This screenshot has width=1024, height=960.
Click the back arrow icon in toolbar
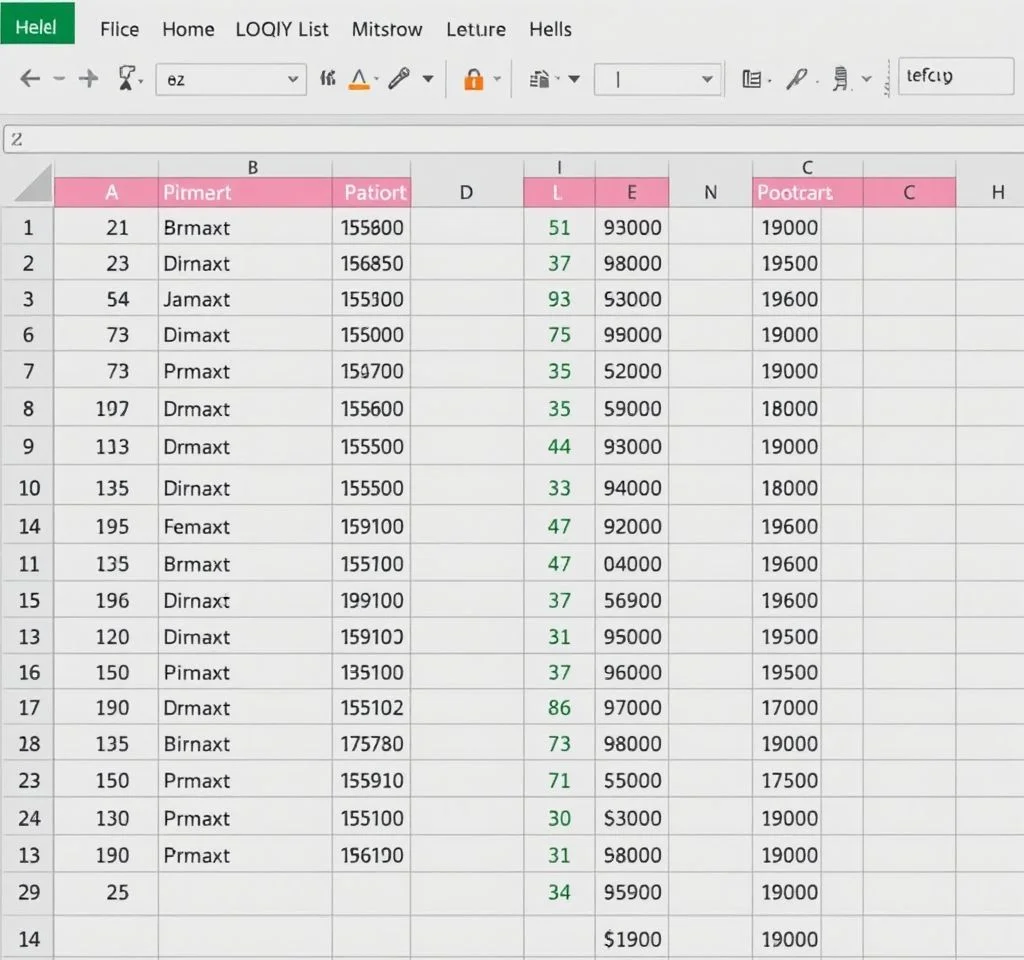coord(30,79)
